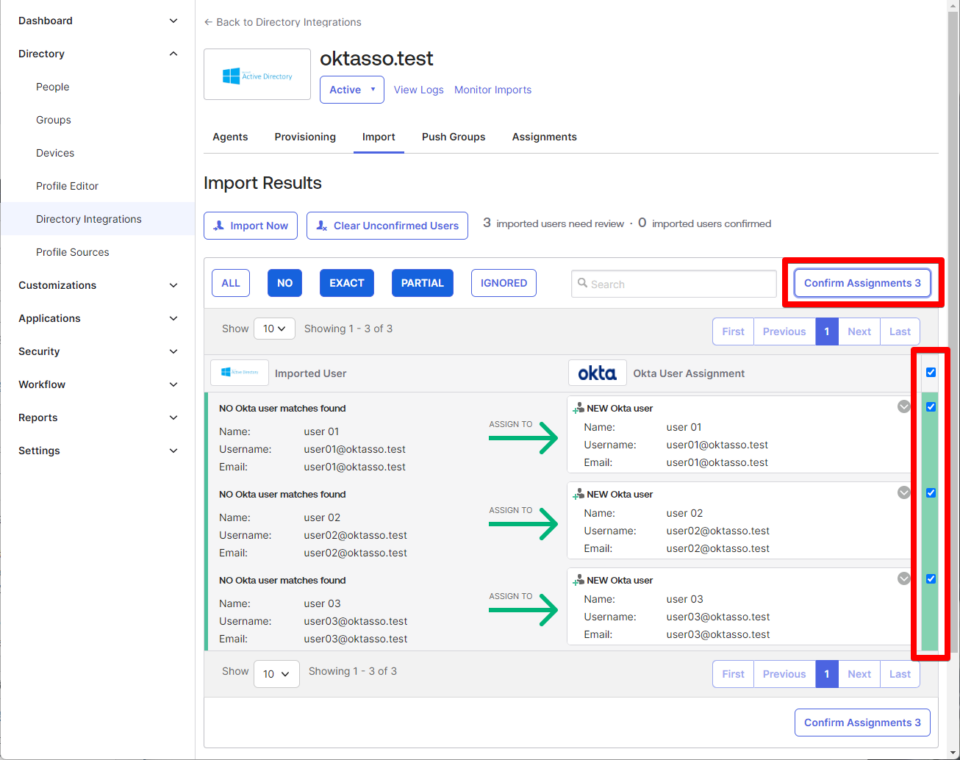
Task: Open View Logs for oktasso.test
Action: [418, 89]
